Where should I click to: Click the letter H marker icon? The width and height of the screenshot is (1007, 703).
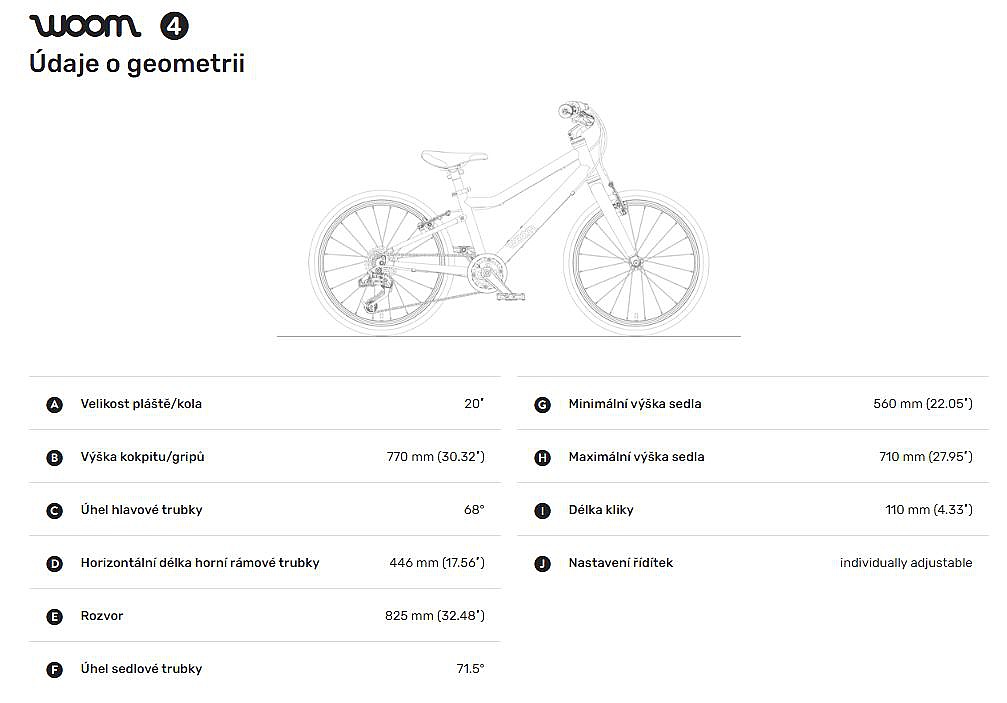(x=543, y=458)
